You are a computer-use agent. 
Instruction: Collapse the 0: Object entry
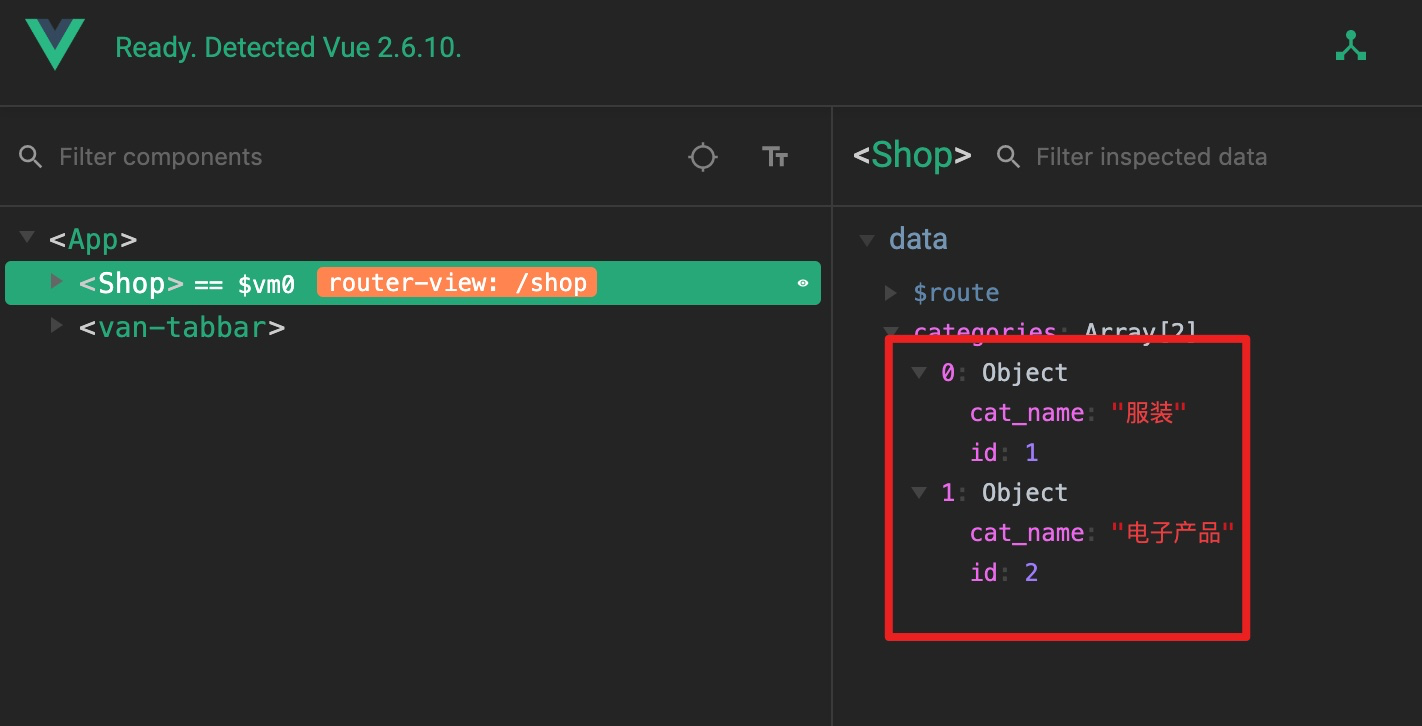coord(919,373)
